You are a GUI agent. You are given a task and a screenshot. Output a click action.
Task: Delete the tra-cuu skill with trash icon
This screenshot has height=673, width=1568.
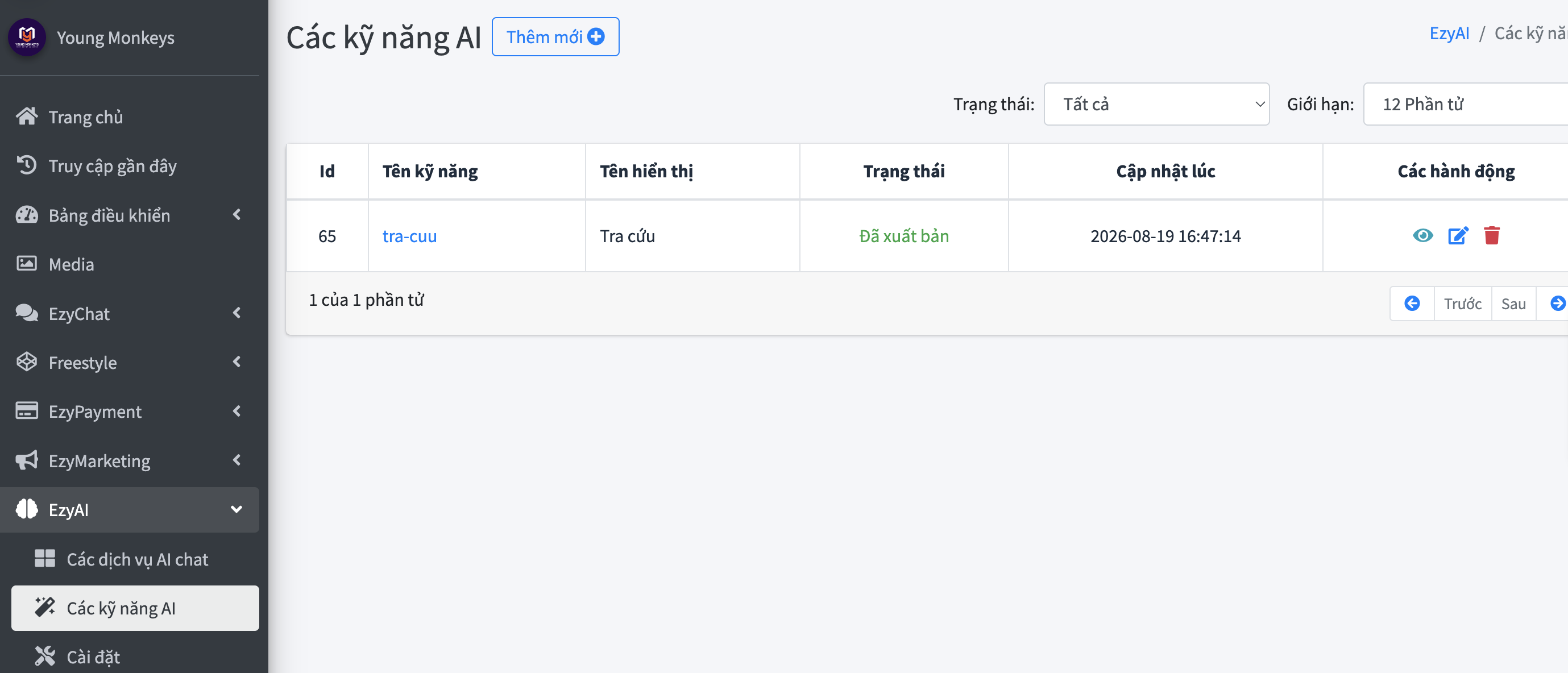tap(1492, 235)
